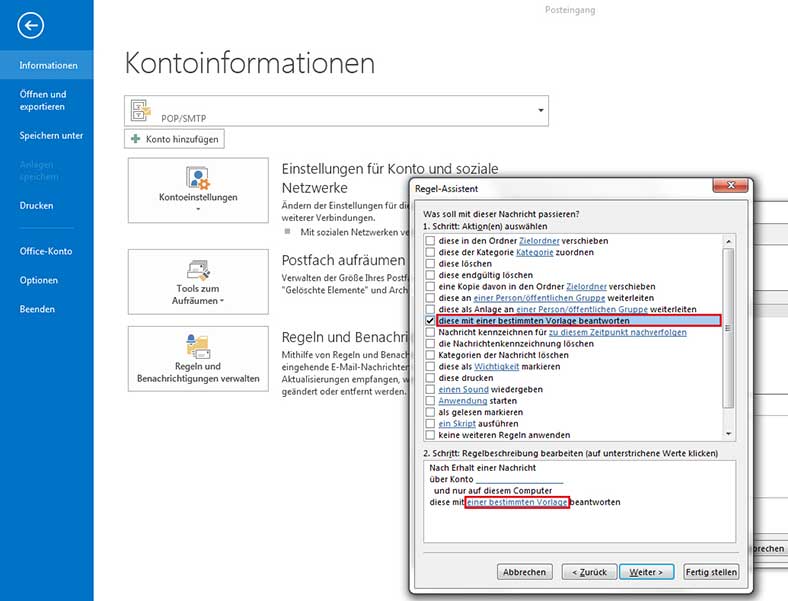Click the green plus icon of Konto hinzufügen
This screenshot has width=788, height=601.
pos(135,139)
